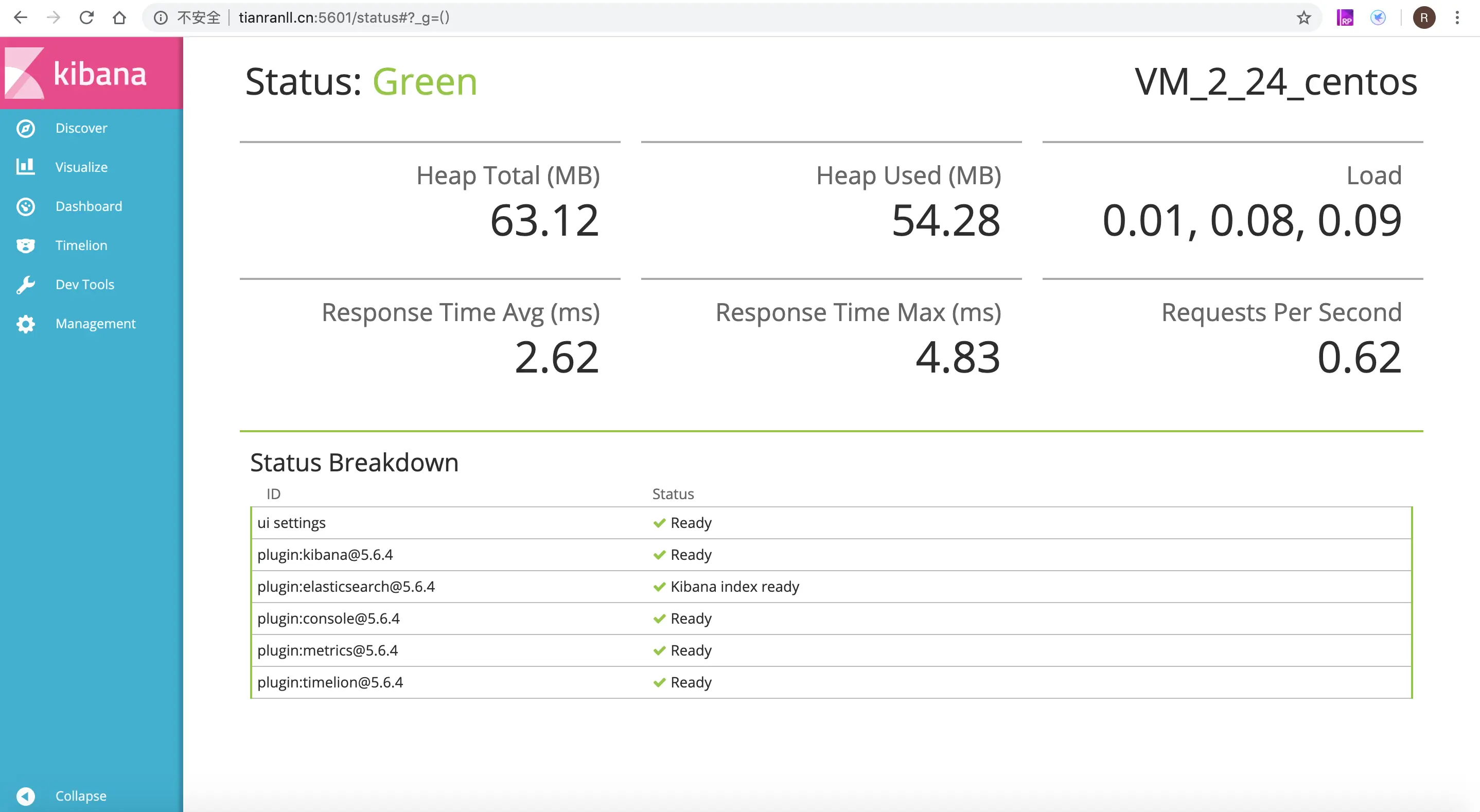Click the Timelion bear face icon
This screenshot has width=1480, height=812.
[25, 245]
